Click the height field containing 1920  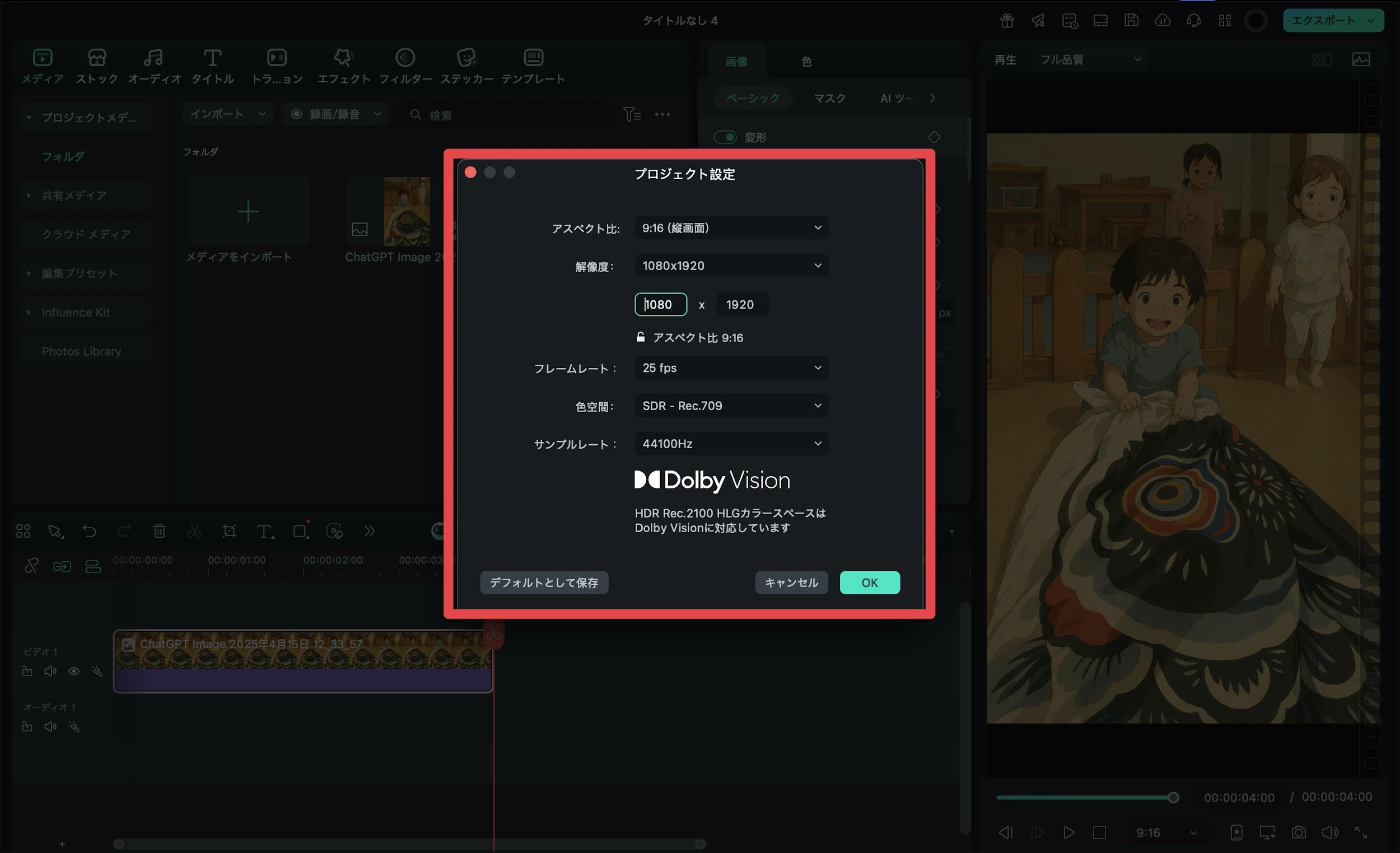tap(742, 305)
